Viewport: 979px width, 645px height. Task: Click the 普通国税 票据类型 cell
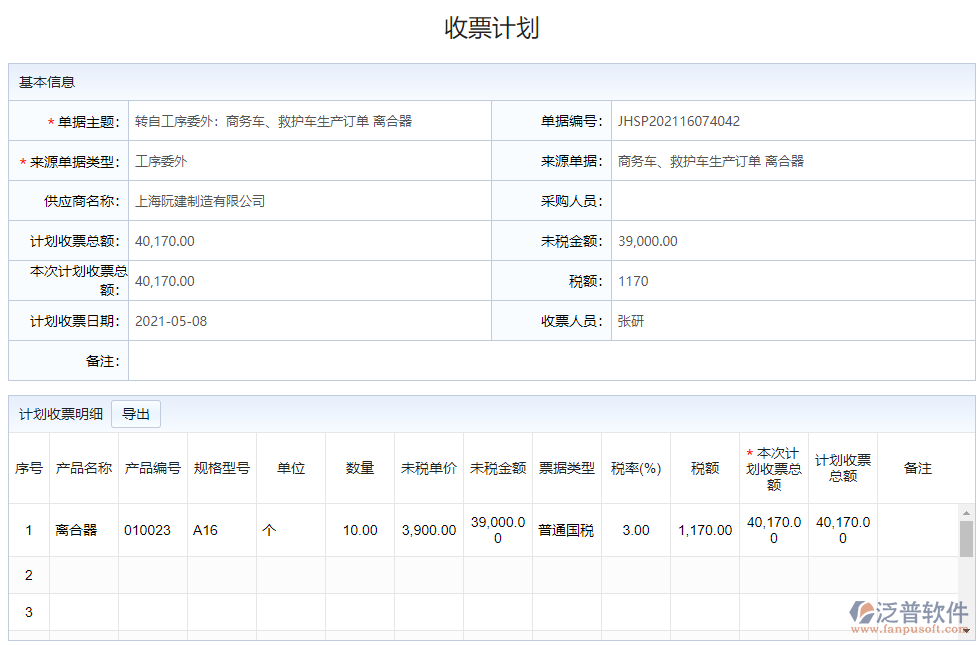pyautogui.click(x=567, y=530)
